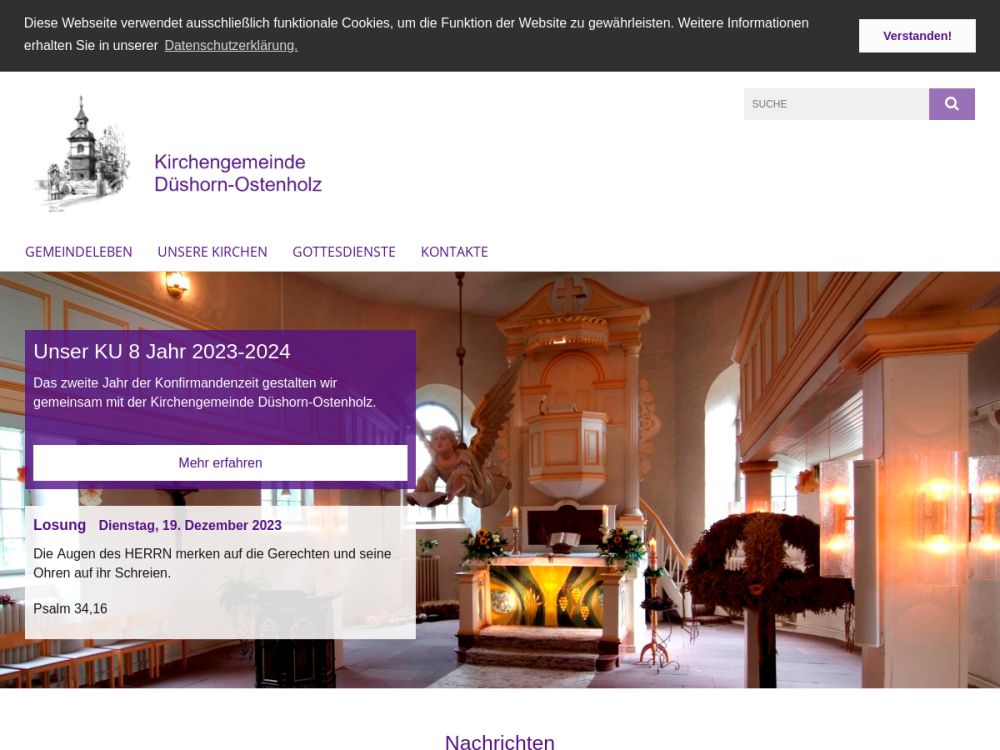
Task: Click Kirchengemeinde Düshorn-Ostenholz site title
Action: click(x=238, y=173)
